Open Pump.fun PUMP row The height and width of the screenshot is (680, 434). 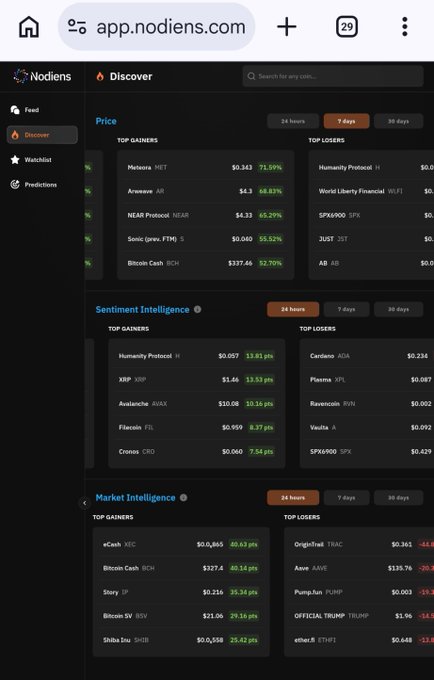pyautogui.click(x=361, y=592)
